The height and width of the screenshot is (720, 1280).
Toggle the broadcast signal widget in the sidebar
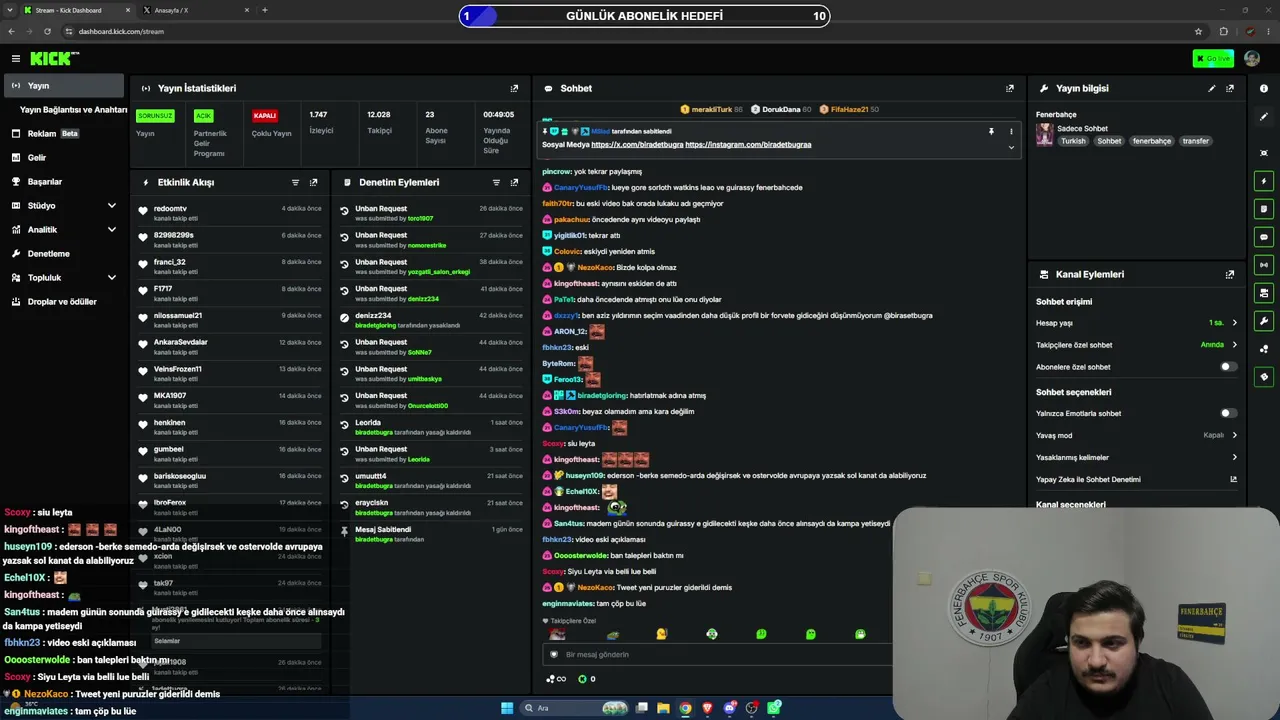pos(1264,265)
